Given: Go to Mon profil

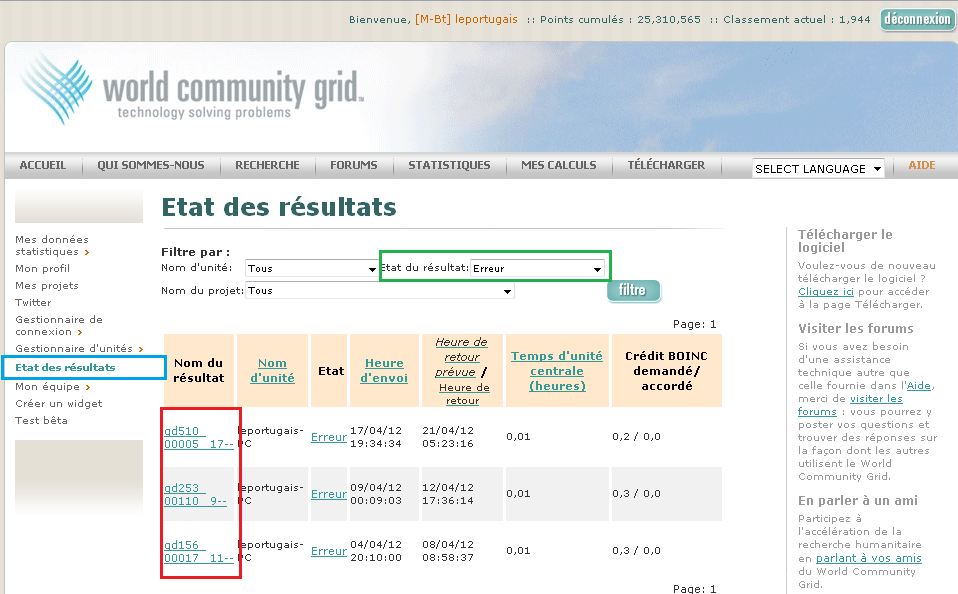Looking at the screenshot, I should (x=43, y=268).
